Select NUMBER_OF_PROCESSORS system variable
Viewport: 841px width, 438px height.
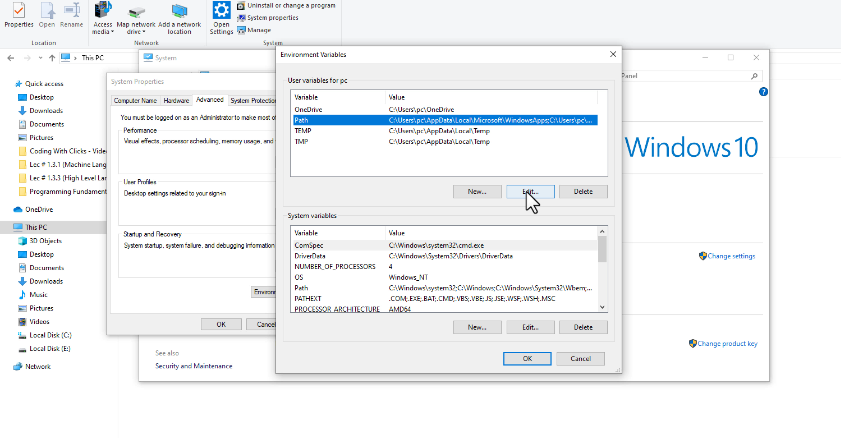point(445,266)
